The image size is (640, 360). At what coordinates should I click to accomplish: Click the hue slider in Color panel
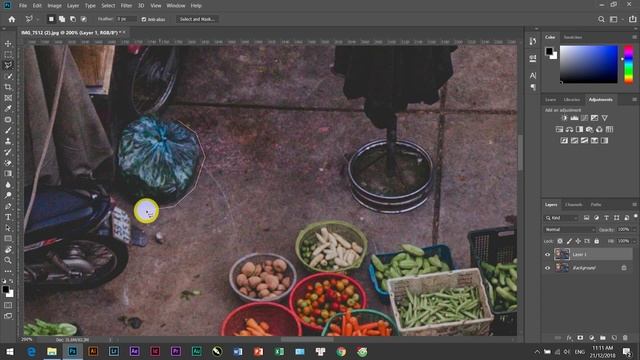[x=629, y=64]
